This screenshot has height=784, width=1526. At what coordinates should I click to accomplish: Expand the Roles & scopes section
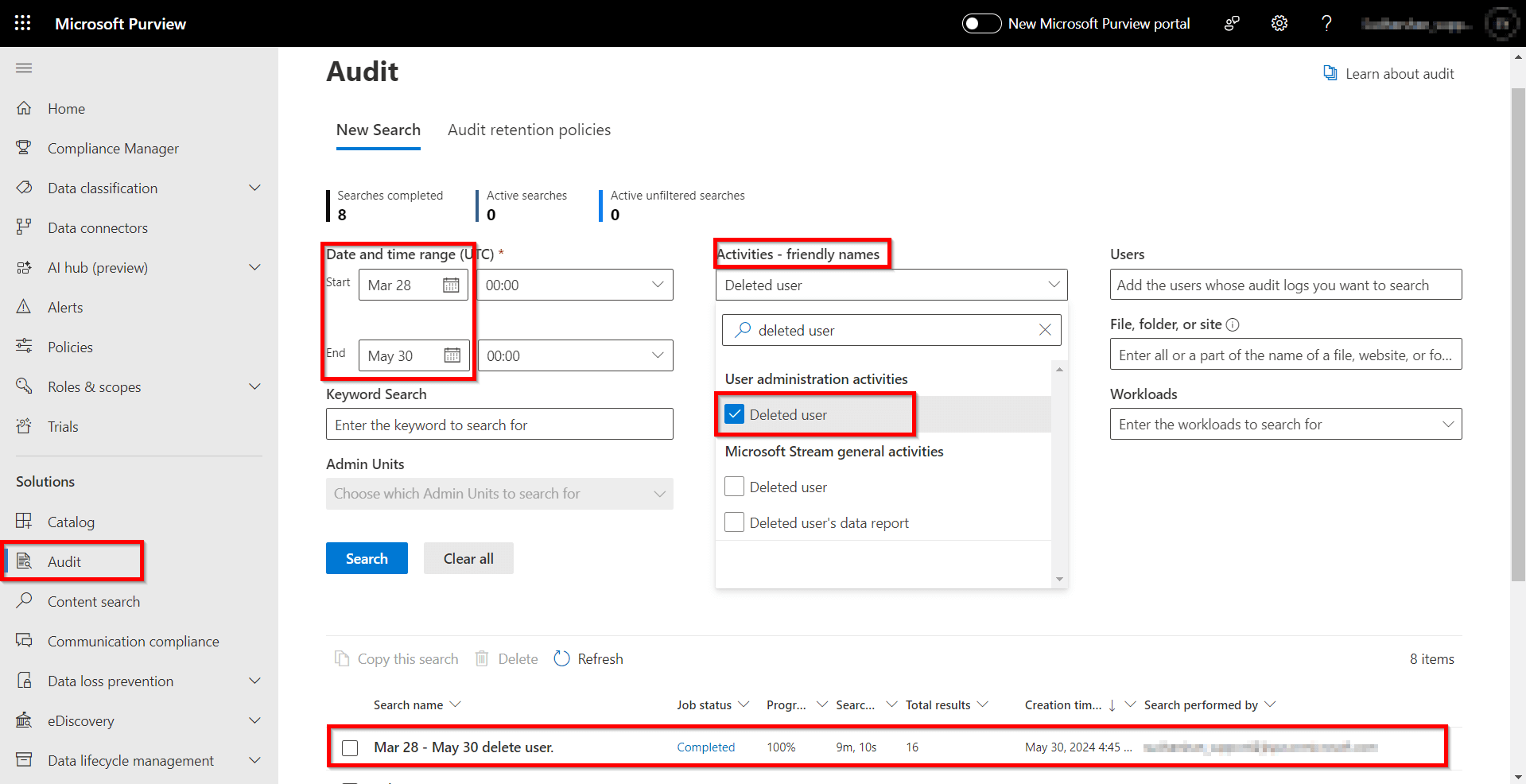click(x=254, y=386)
